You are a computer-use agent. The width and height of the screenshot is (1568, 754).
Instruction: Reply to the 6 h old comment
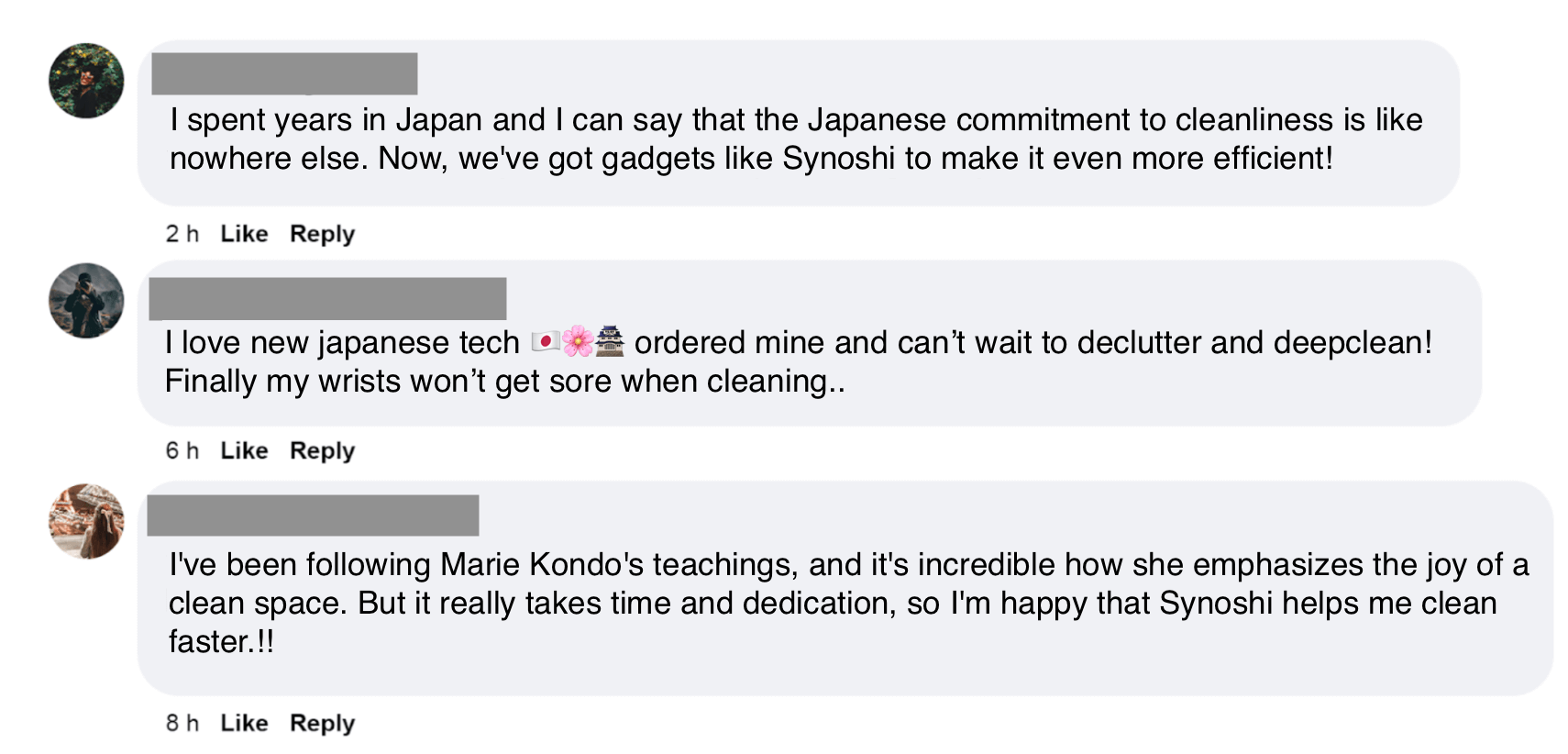pyautogui.click(x=322, y=450)
